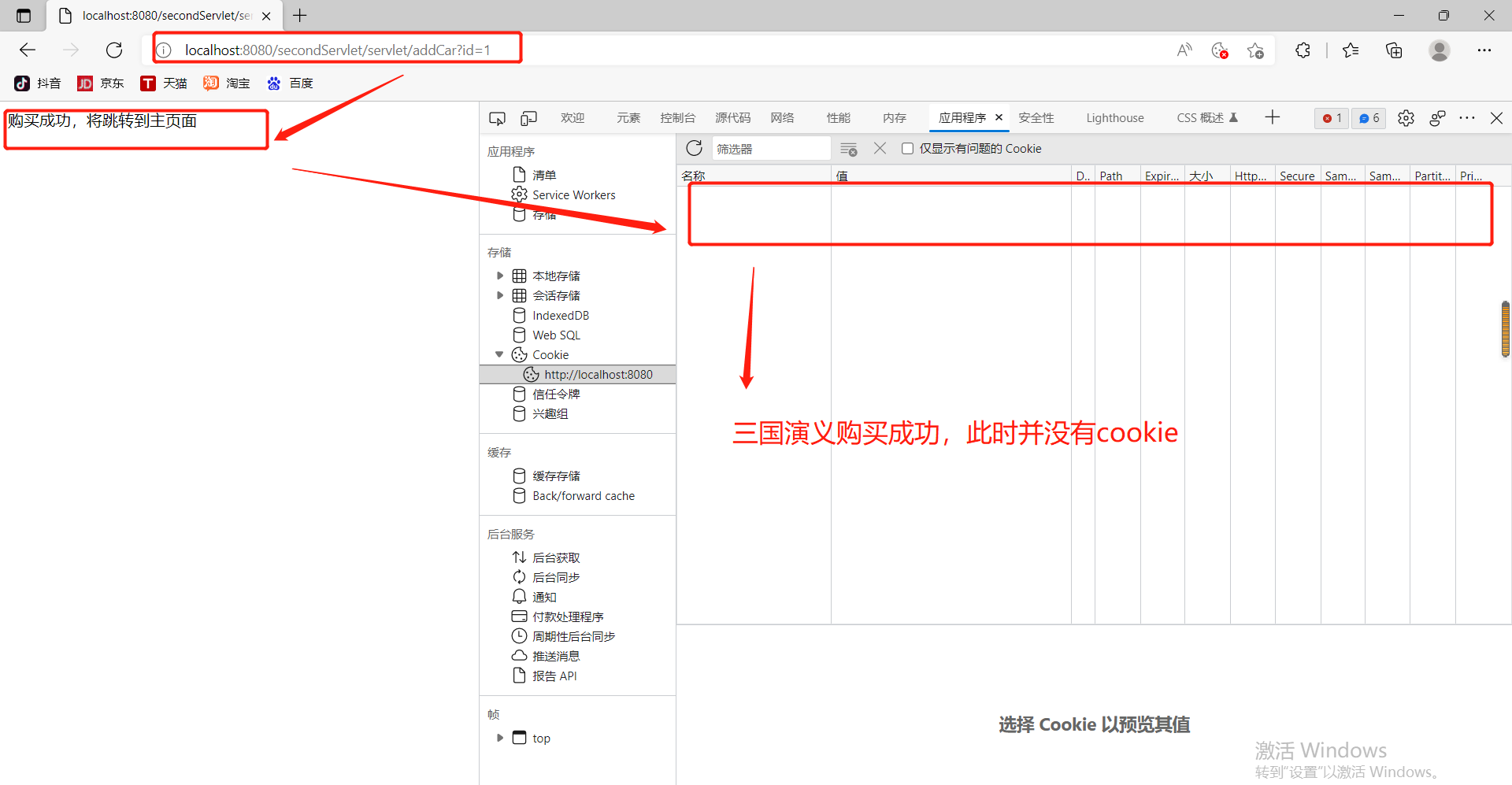This screenshot has height=785, width=1512.
Task: Select Service Workers in the sidebar
Action: pyautogui.click(x=574, y=194)
